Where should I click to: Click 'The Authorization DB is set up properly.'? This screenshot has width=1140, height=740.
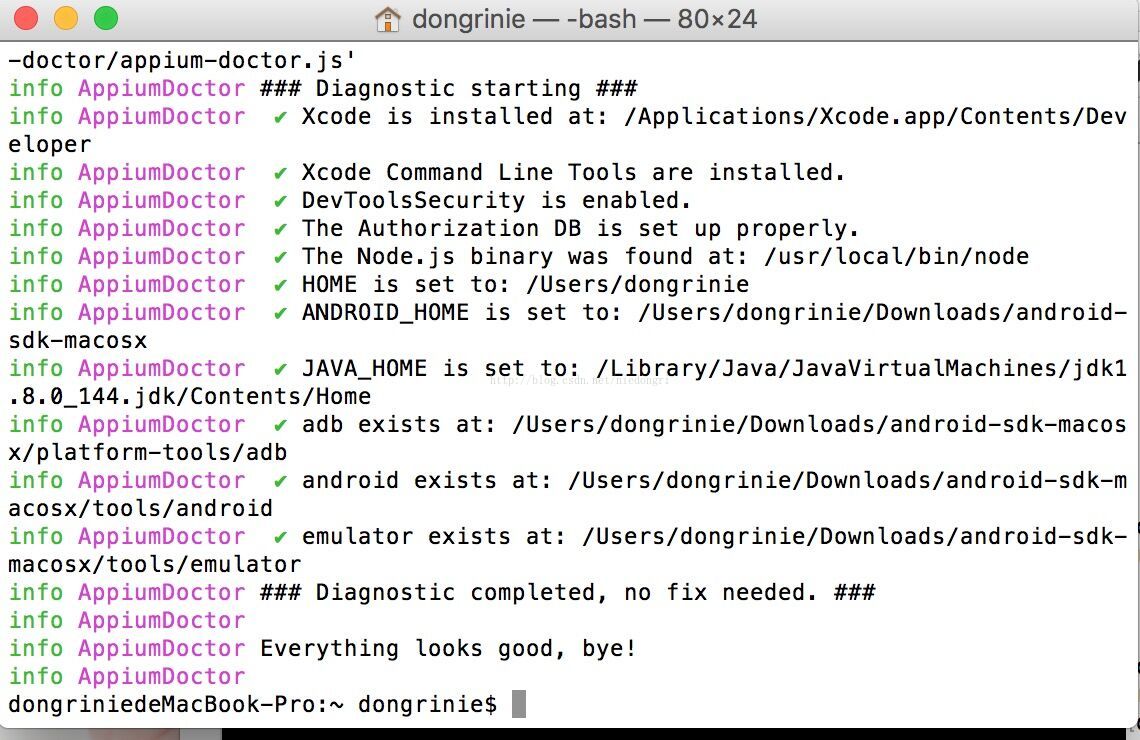pyautogui.click(x=580, y=228)
